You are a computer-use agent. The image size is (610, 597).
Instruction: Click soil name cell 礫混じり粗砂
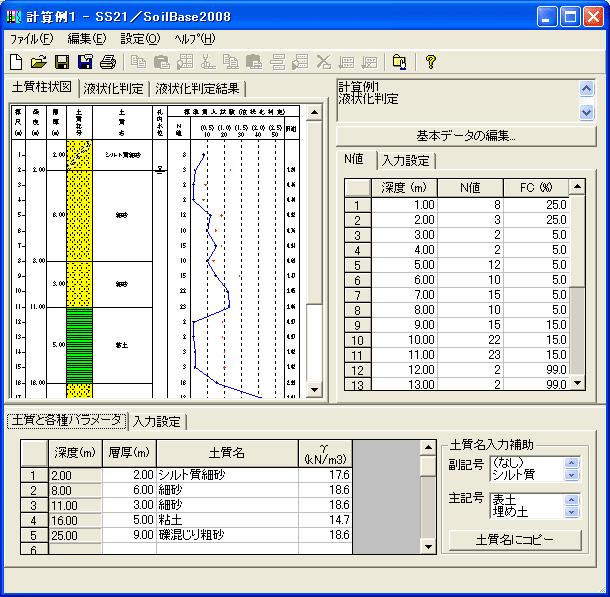point(227,535)
